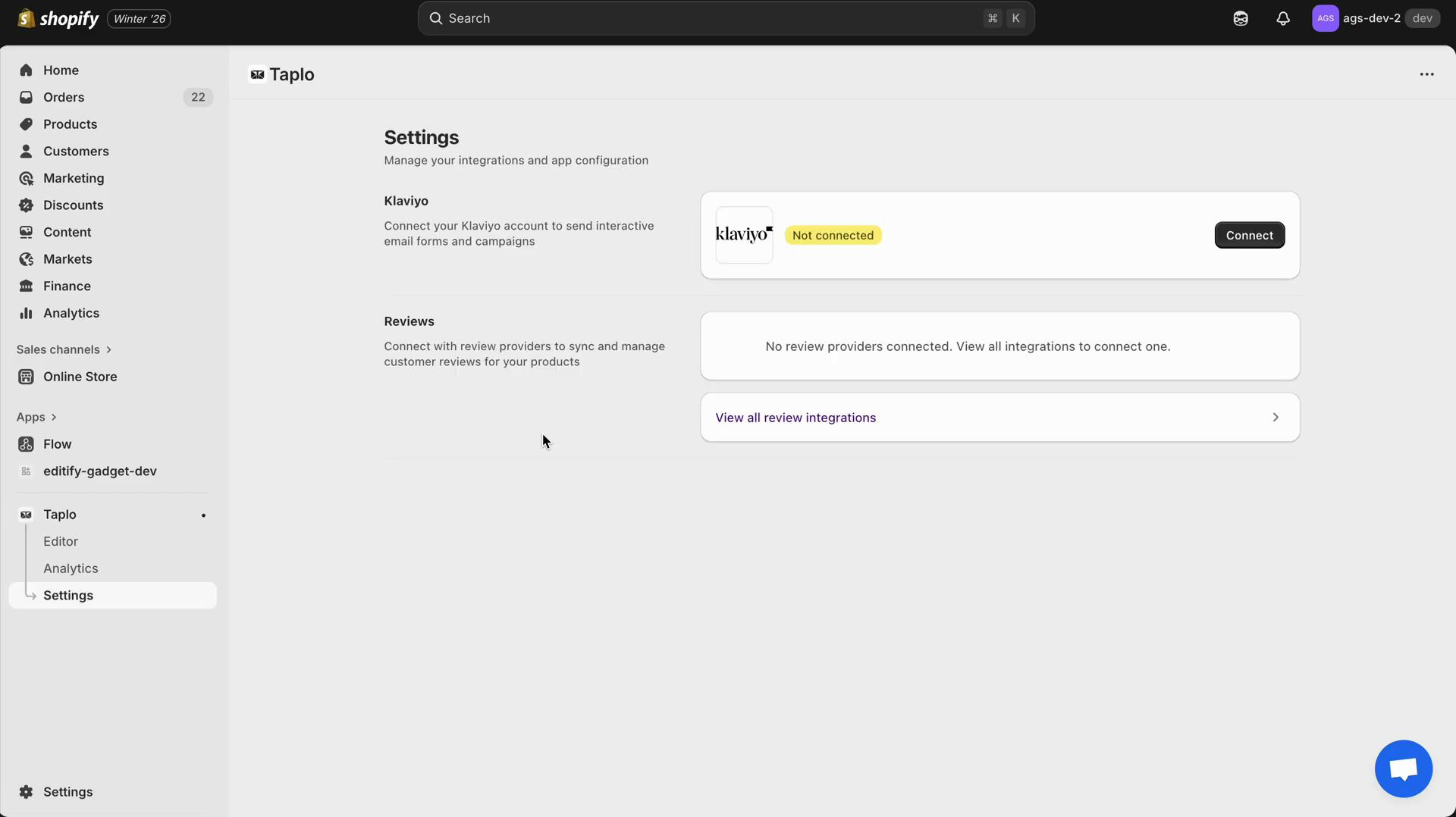Open the more actions menu for Taplo

[1427, 74]
